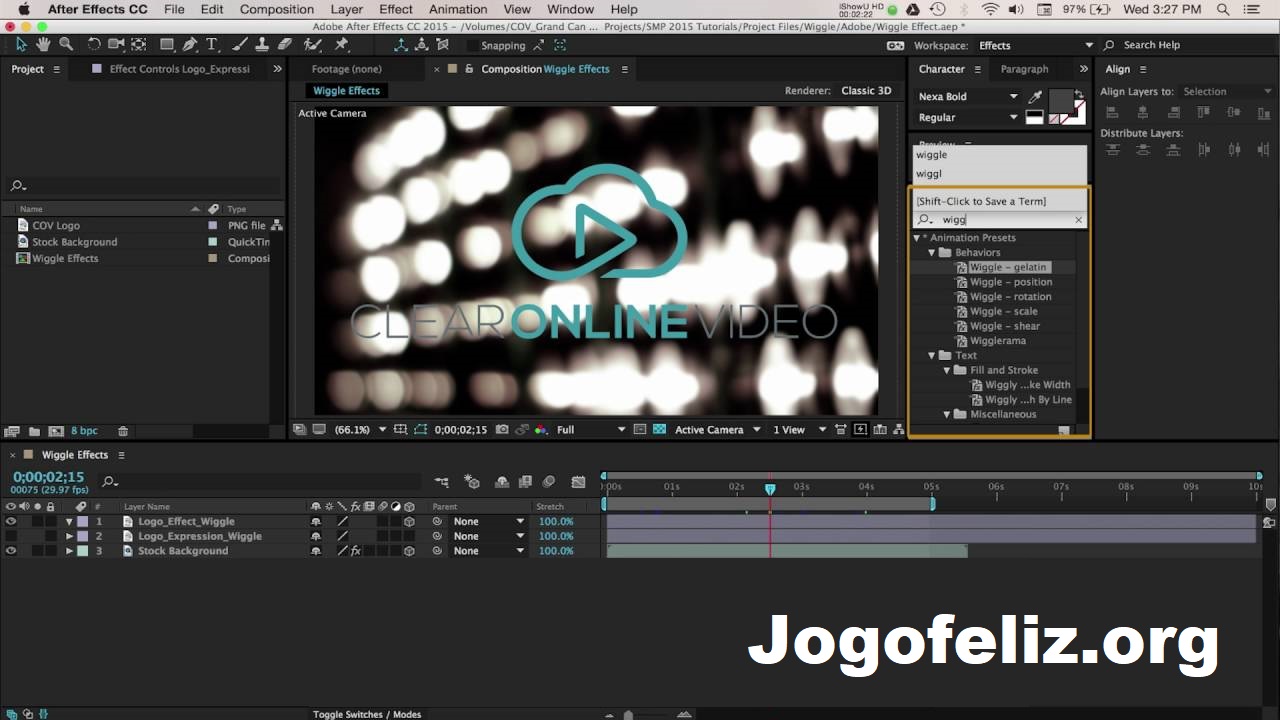Toggle 3D switch for Stock Background

click(x=409, y=551)
